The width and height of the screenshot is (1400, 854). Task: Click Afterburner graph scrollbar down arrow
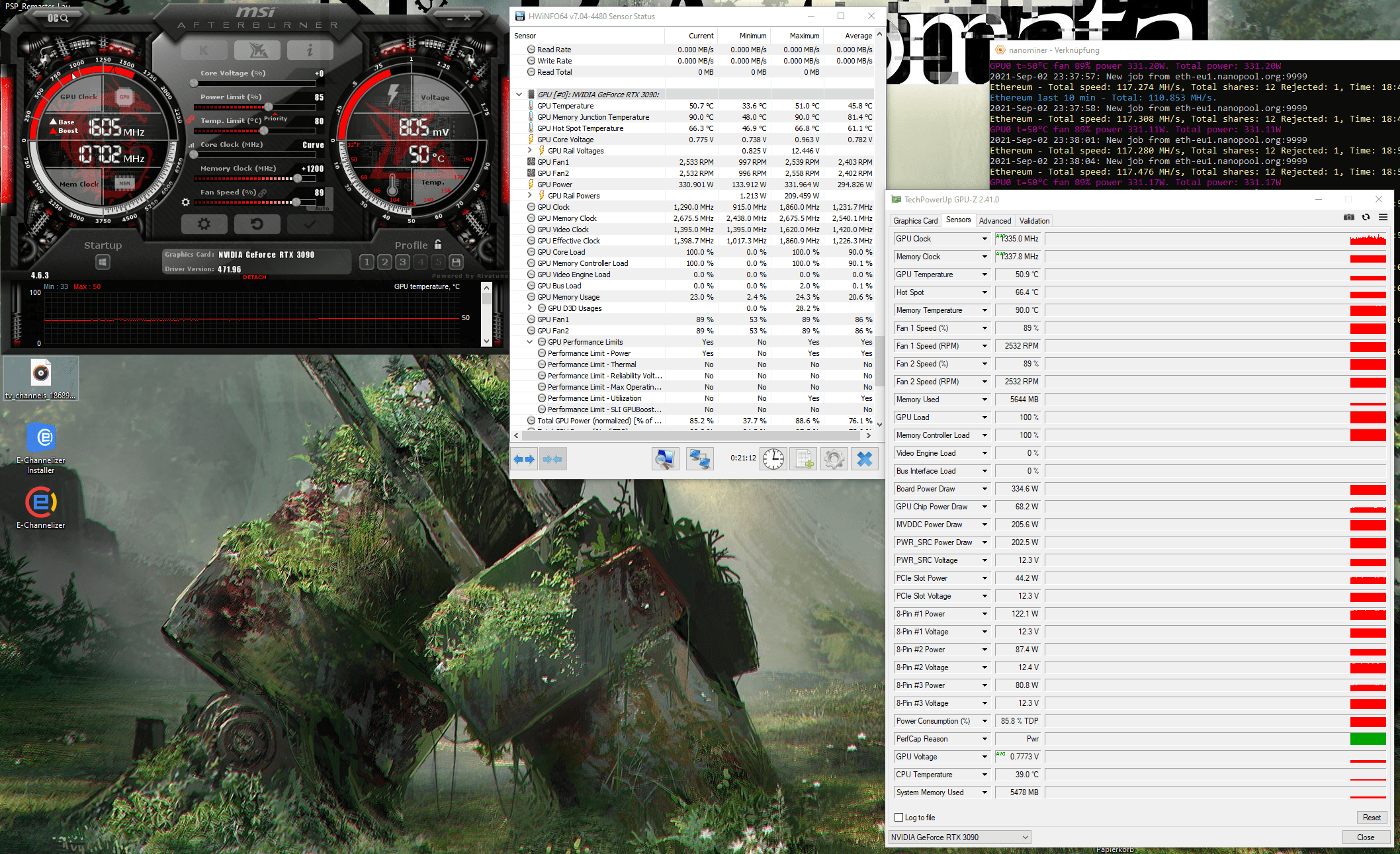tap(486, 341)
